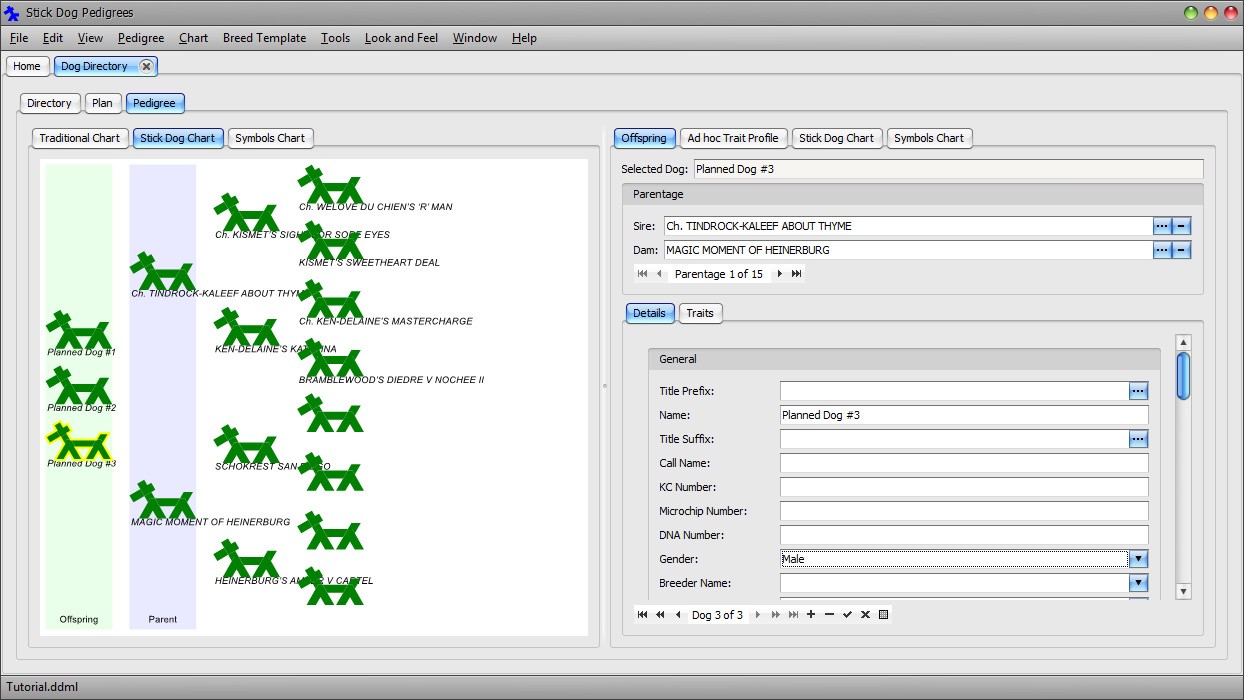Jump to last parentage record

(796, 274)
